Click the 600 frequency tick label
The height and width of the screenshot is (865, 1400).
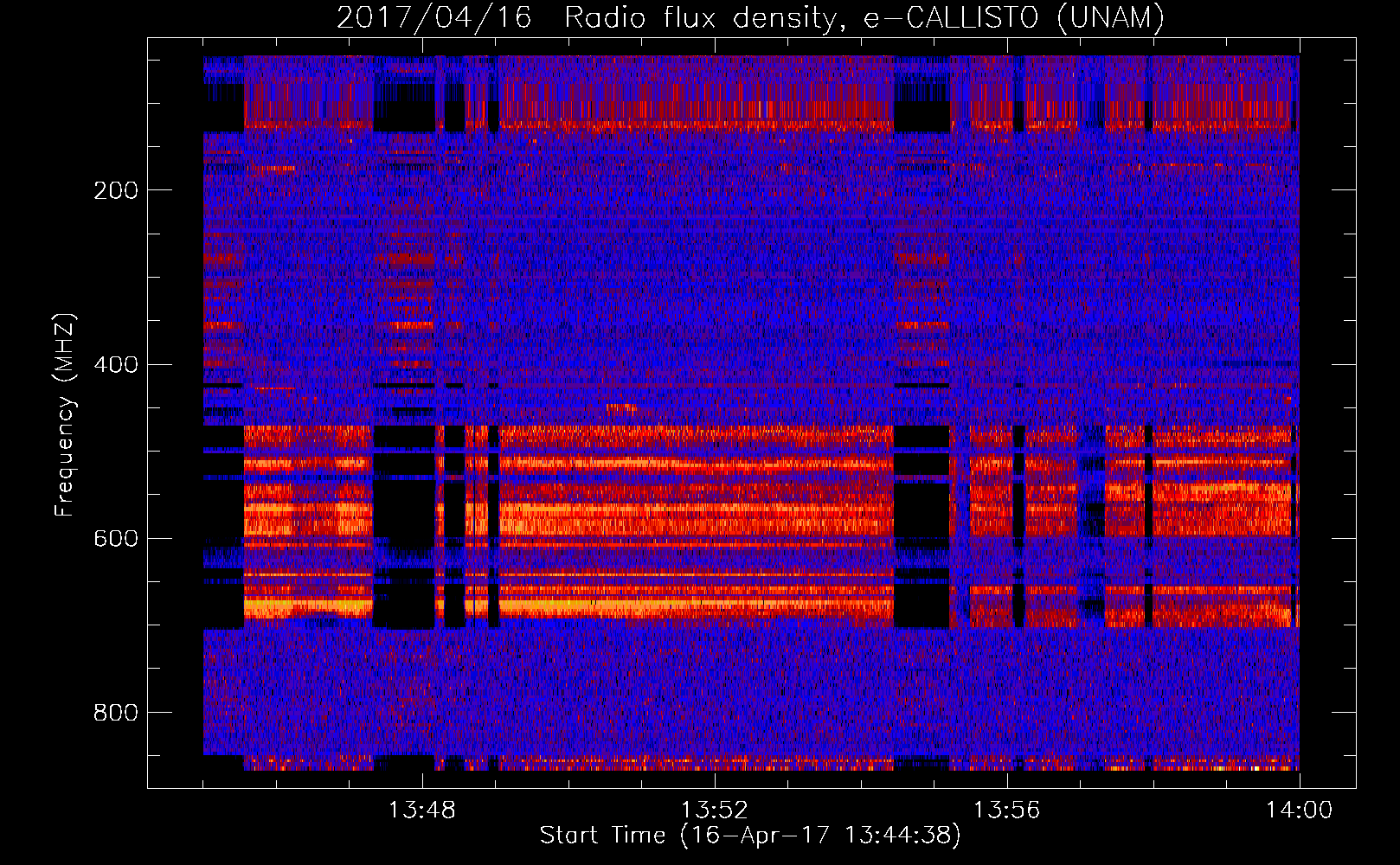click(115, 538)
